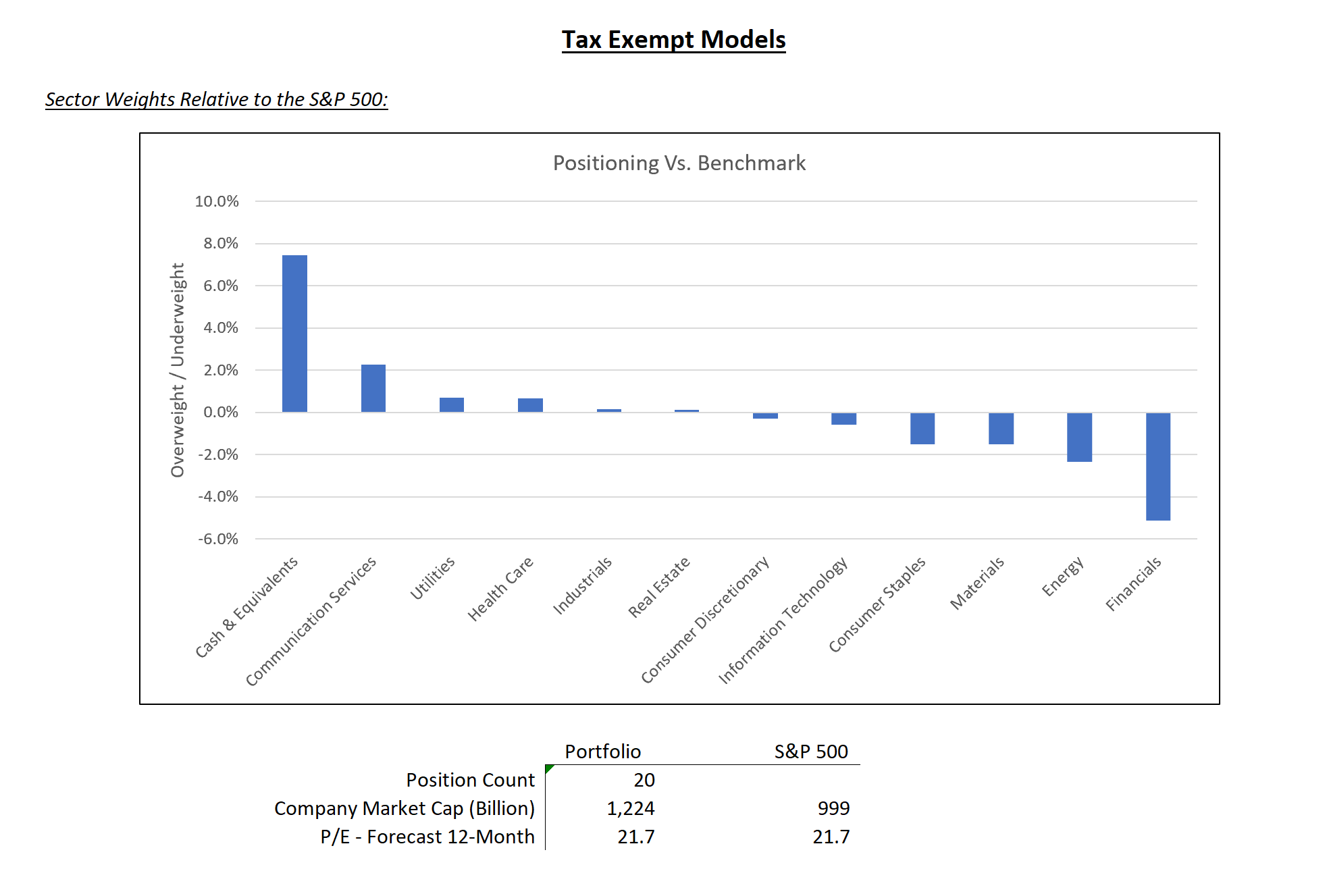Select the S&P 500 market cap 999
The width and height of the screenshot is (1327, 896).
coord(833,808)
